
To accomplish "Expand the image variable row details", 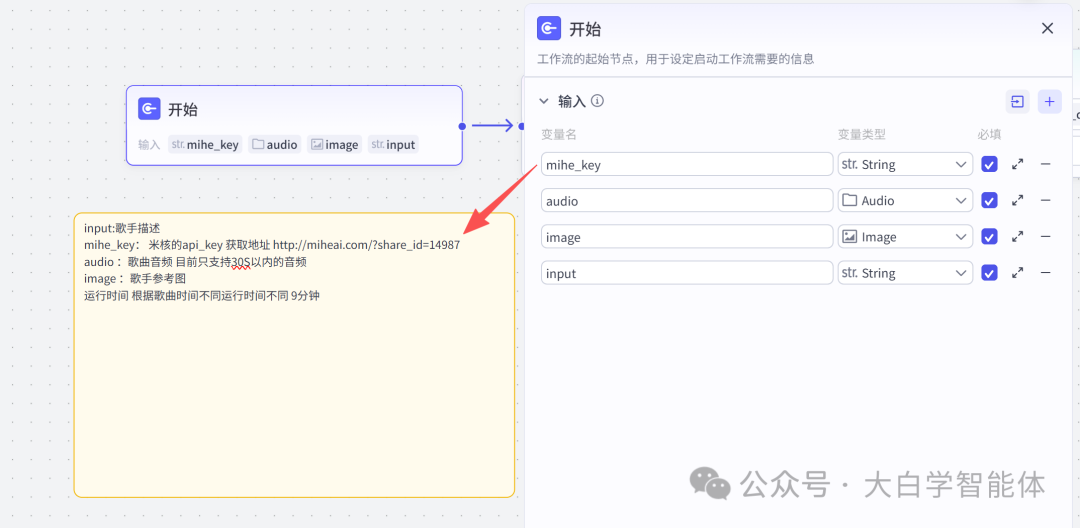I will point(1017,236).
